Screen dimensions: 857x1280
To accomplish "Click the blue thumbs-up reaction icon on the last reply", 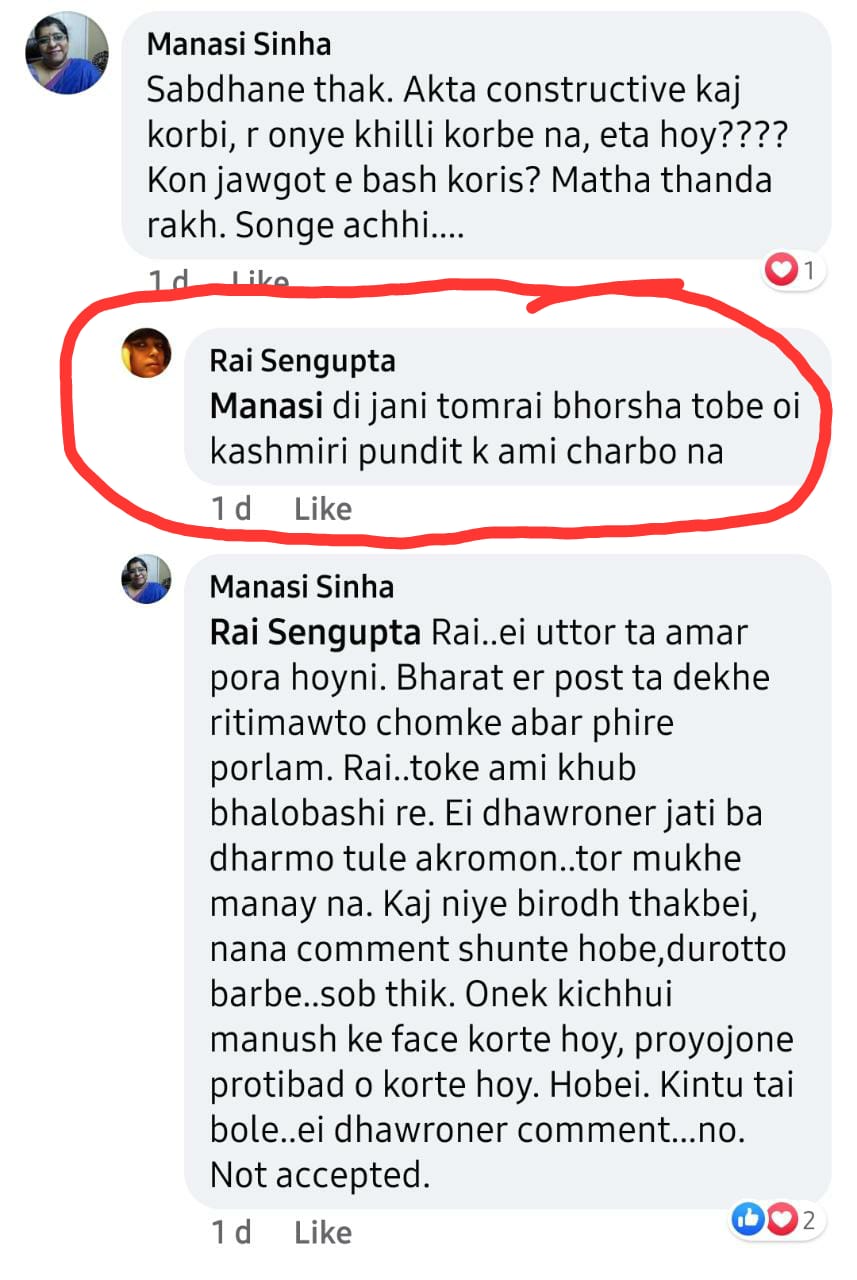I will click(748, 1219).
